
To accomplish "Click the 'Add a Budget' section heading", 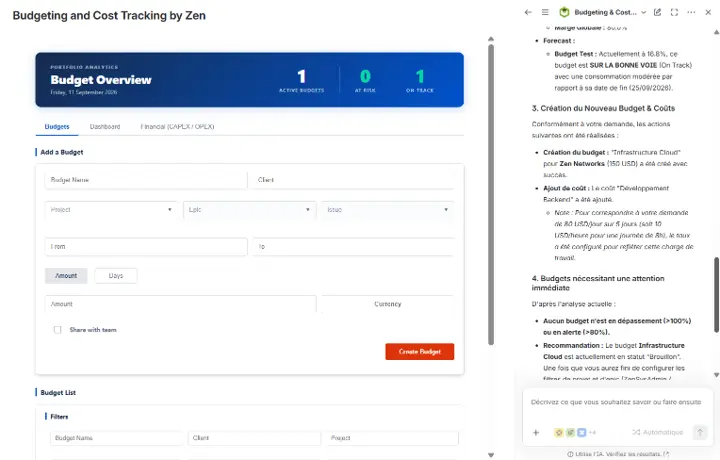I will (x=62, y=152).
